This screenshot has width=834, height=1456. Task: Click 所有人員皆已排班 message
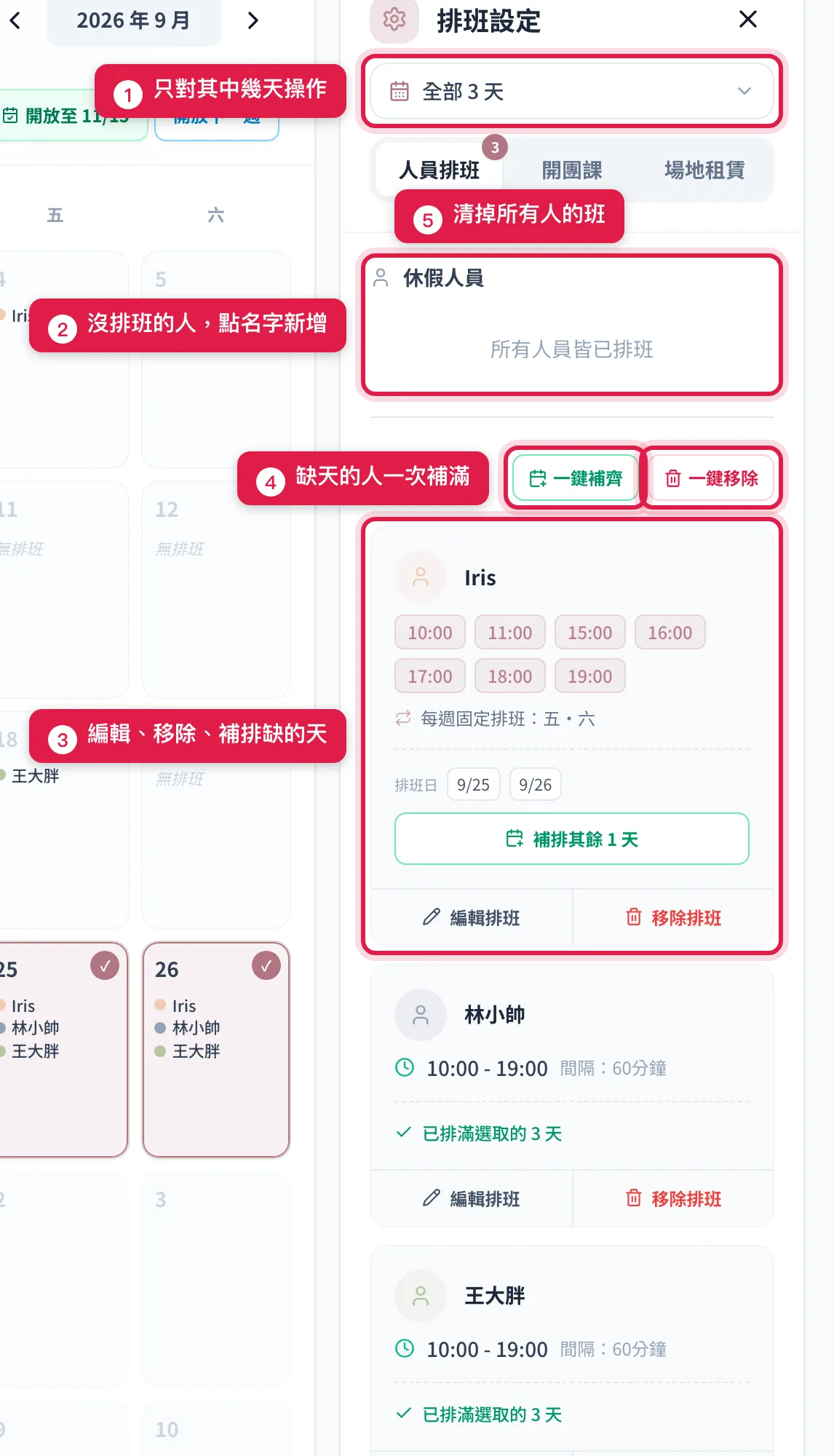(x=571, y=349)
